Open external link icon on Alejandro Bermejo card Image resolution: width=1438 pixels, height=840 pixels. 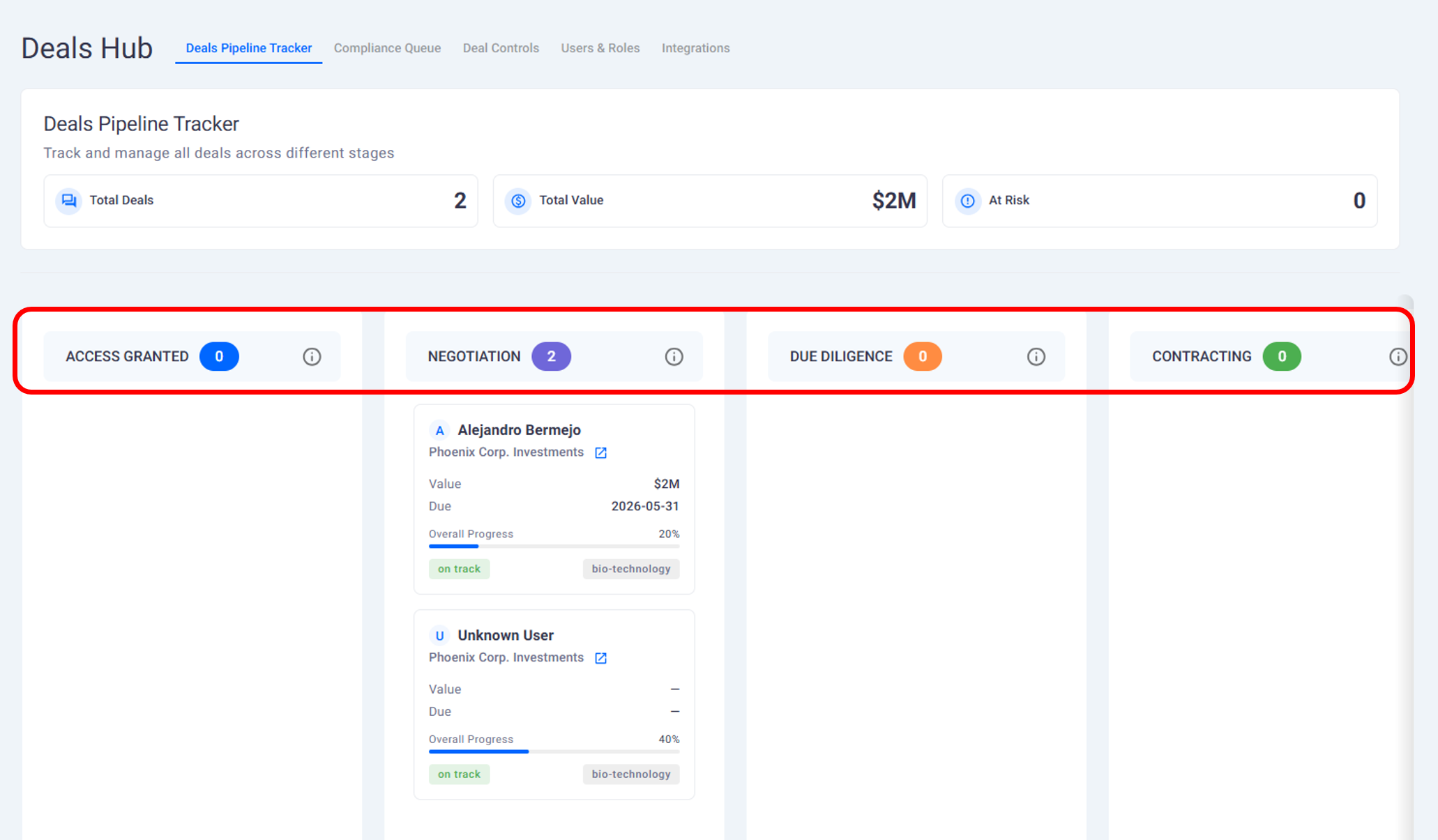[x=600, y=453]
